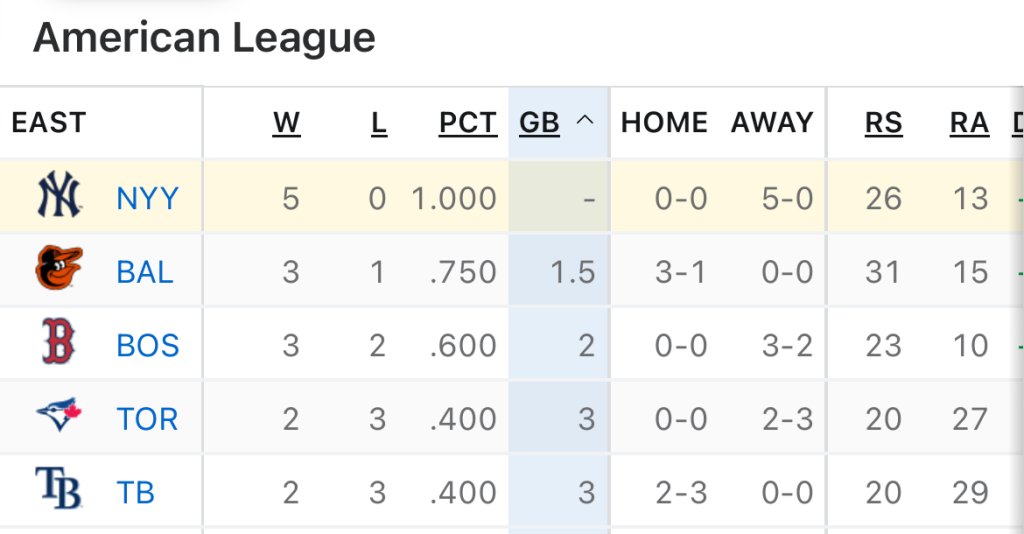Click the Boston Red Sox logo icon
The height and width of the screenshot is (534, 1024).
click(x=59, y=343)
